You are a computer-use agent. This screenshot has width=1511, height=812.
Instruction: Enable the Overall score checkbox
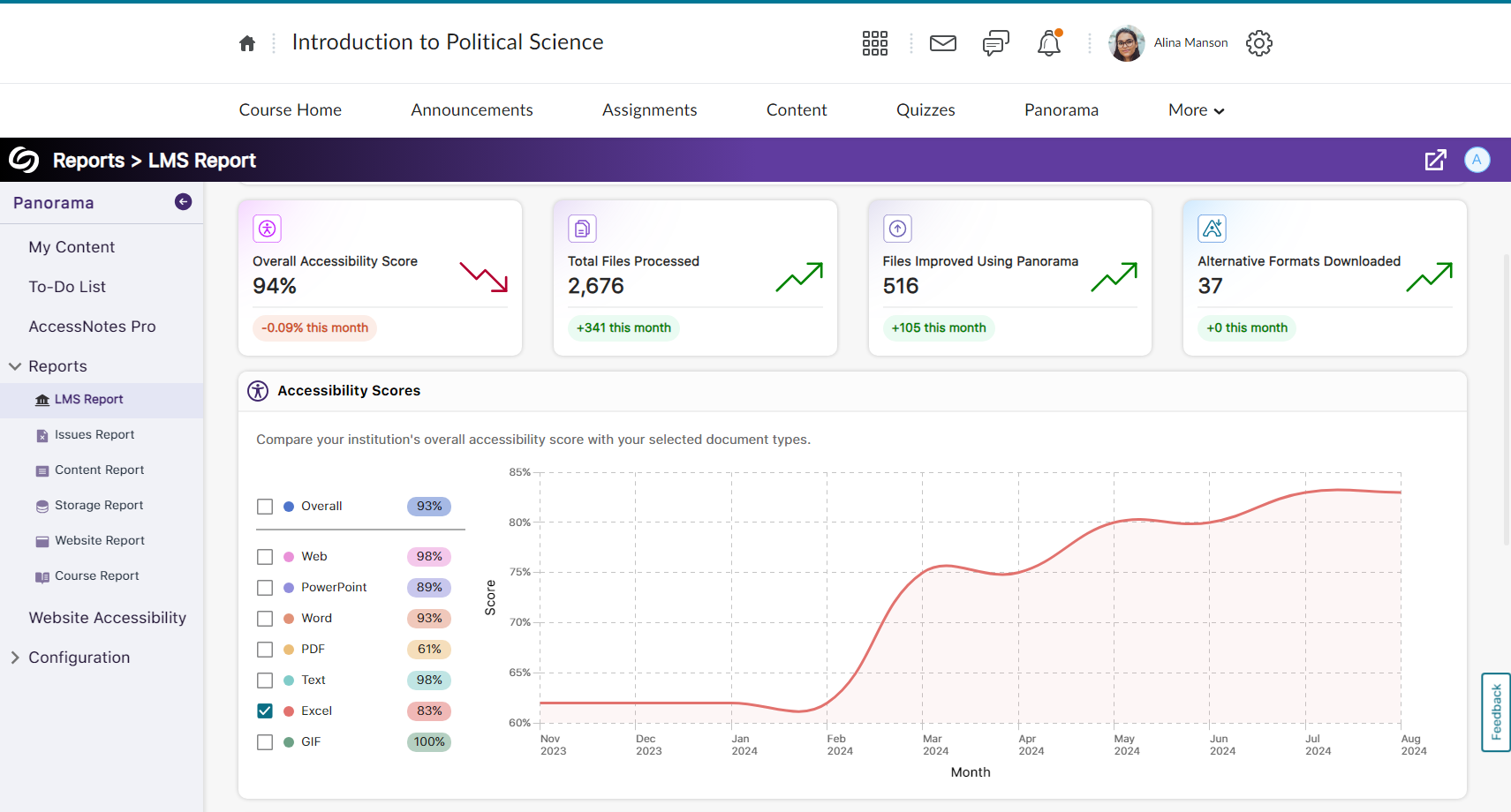tap(265, 507)
